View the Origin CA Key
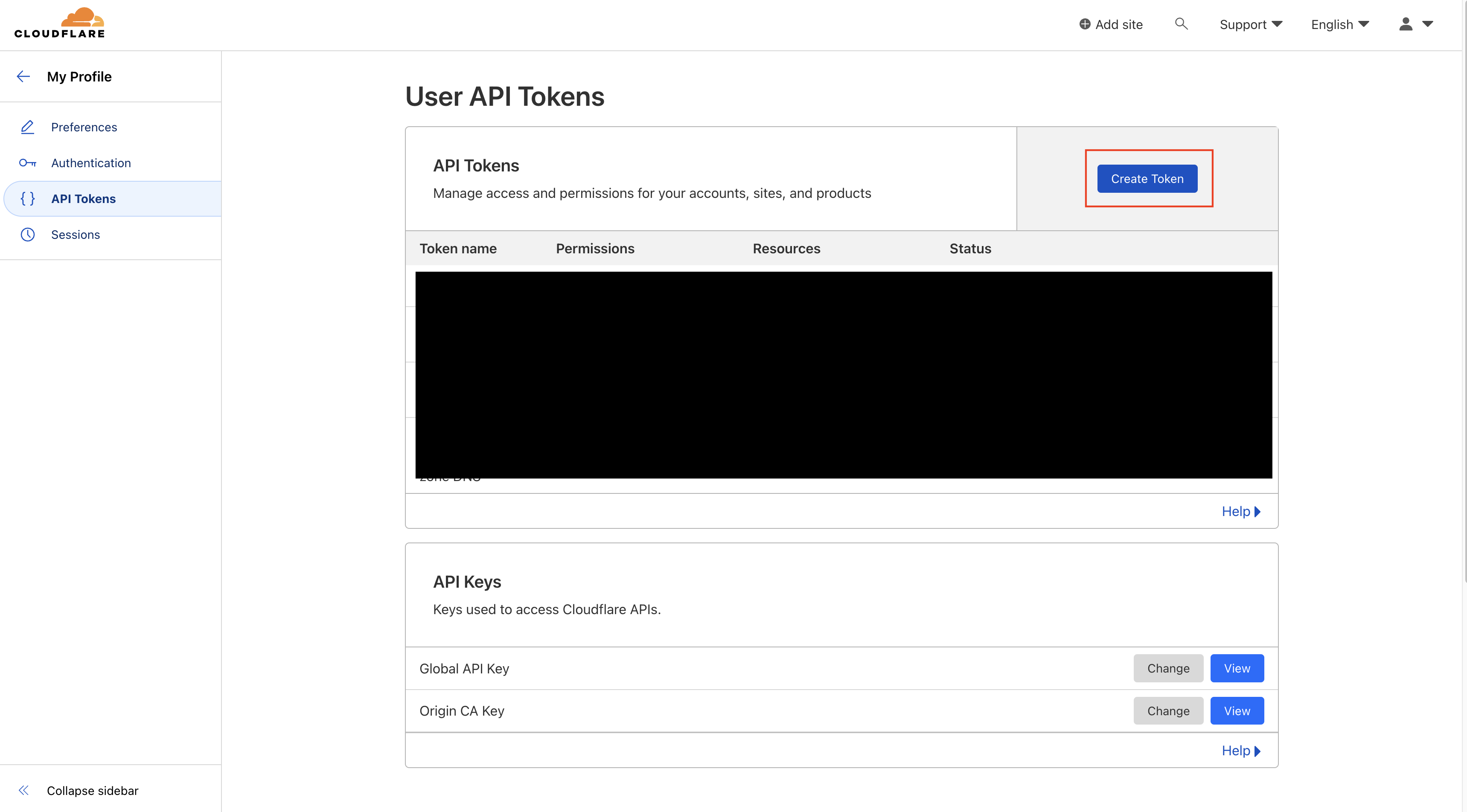The image size is (1467, 812). coord(1237,711)
